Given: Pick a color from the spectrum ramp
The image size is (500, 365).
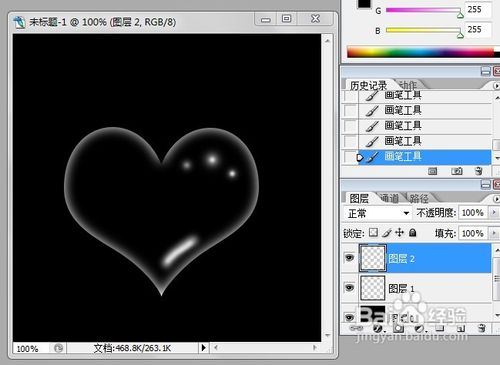Looking at the screenshot, I should [x=420, y=52].
